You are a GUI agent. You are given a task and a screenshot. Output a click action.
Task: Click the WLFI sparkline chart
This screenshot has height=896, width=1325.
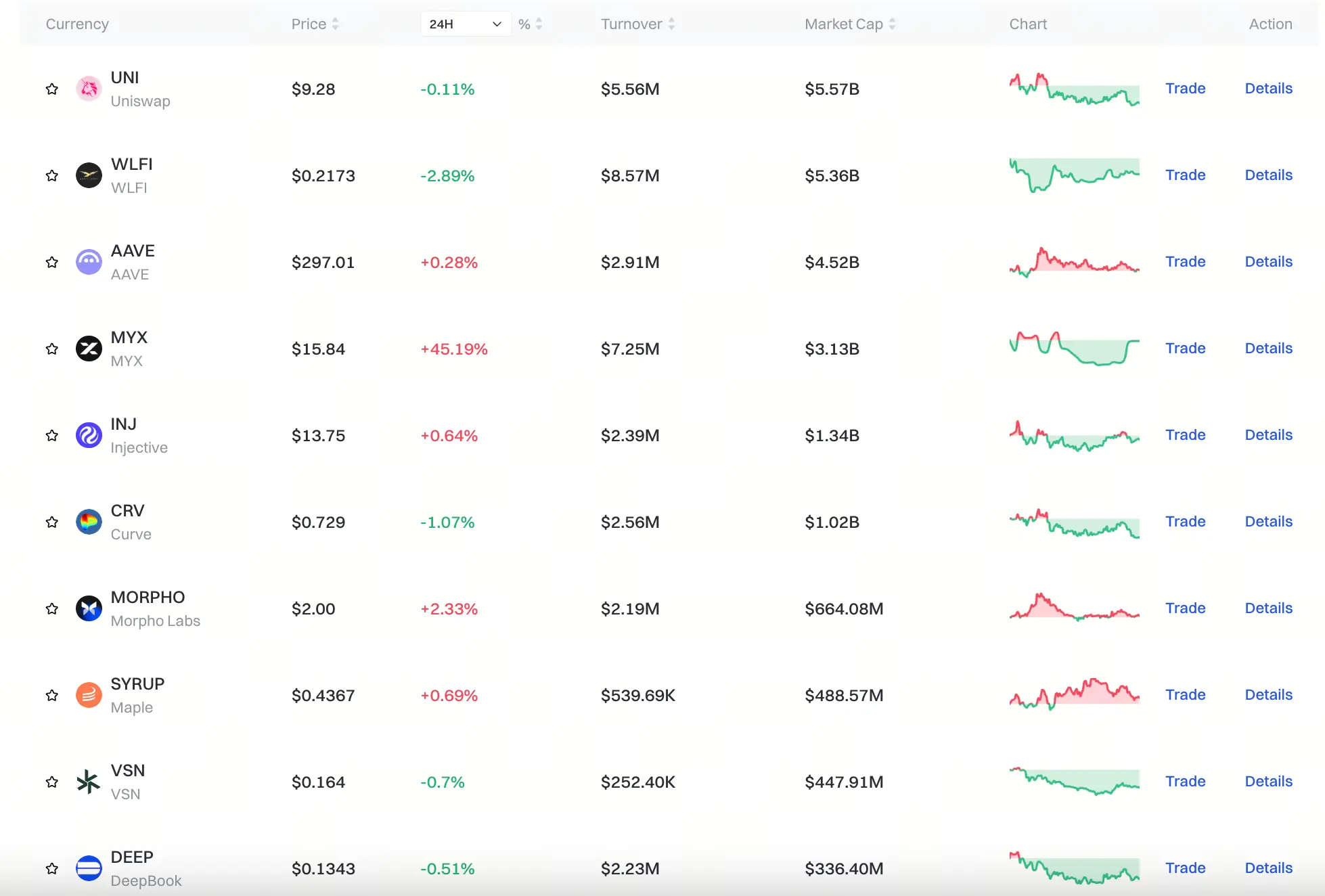[x=1074, y=176]
